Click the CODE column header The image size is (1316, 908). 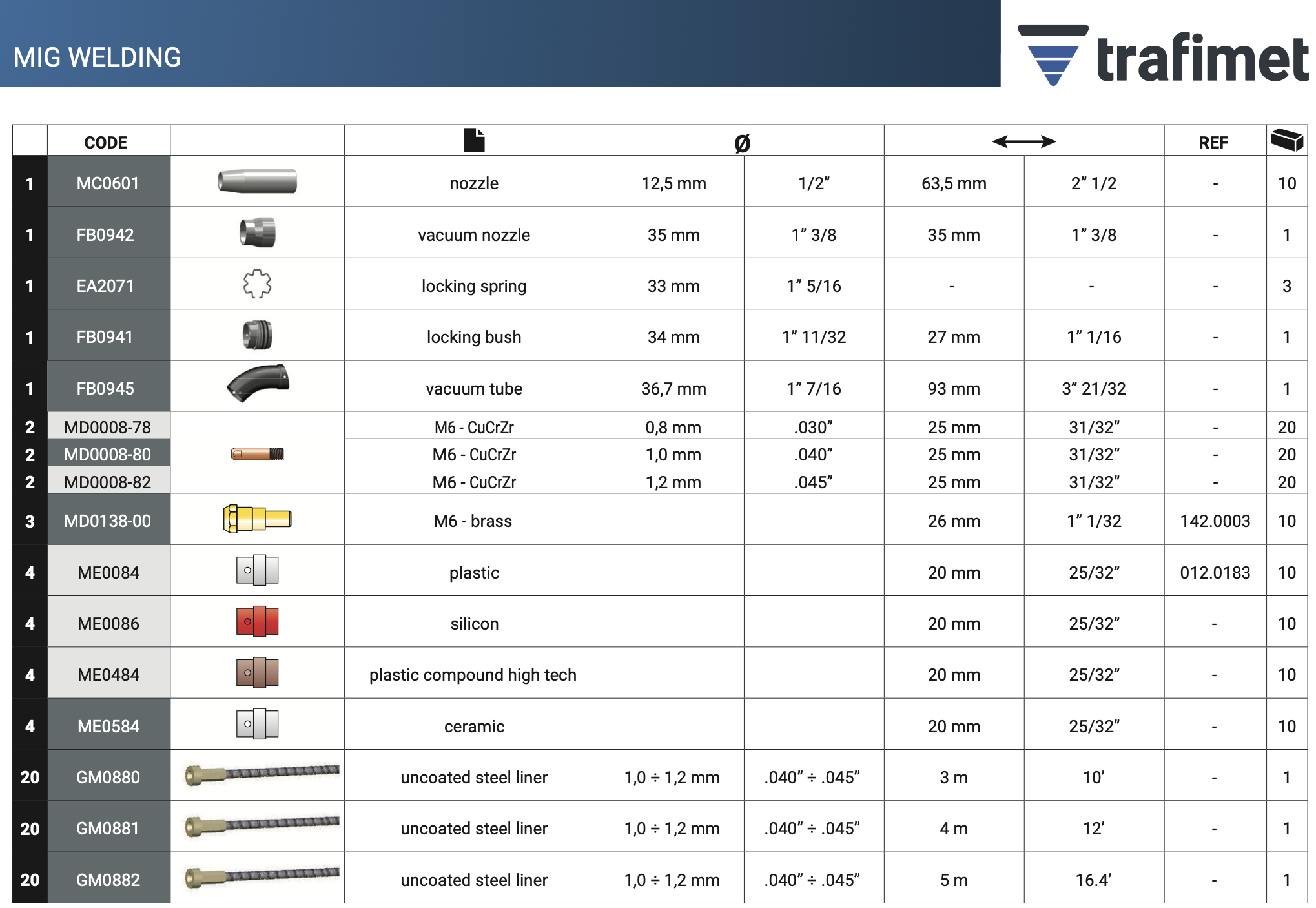(x=106, y=143)
